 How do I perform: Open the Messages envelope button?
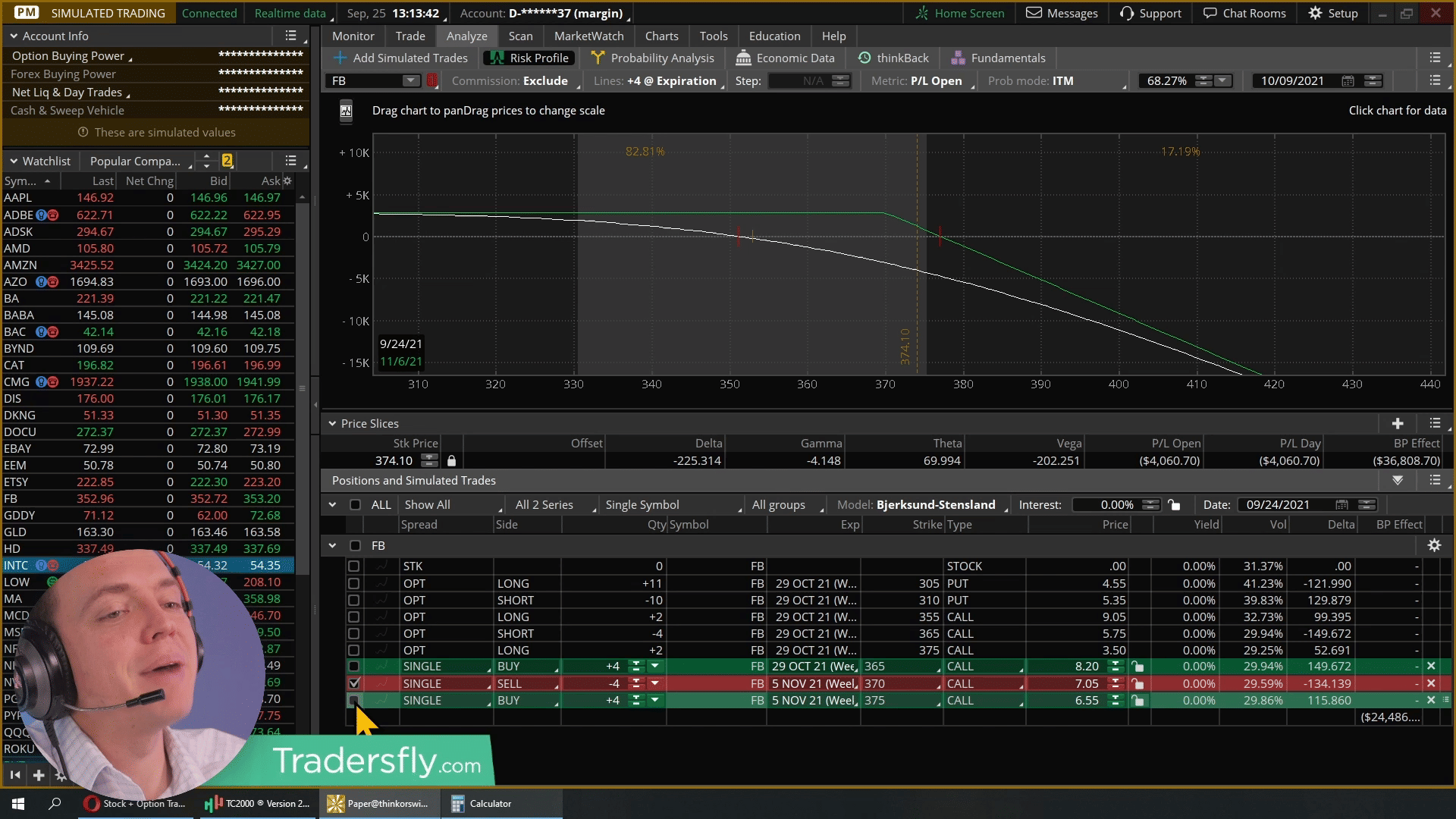coord(1061,13)
